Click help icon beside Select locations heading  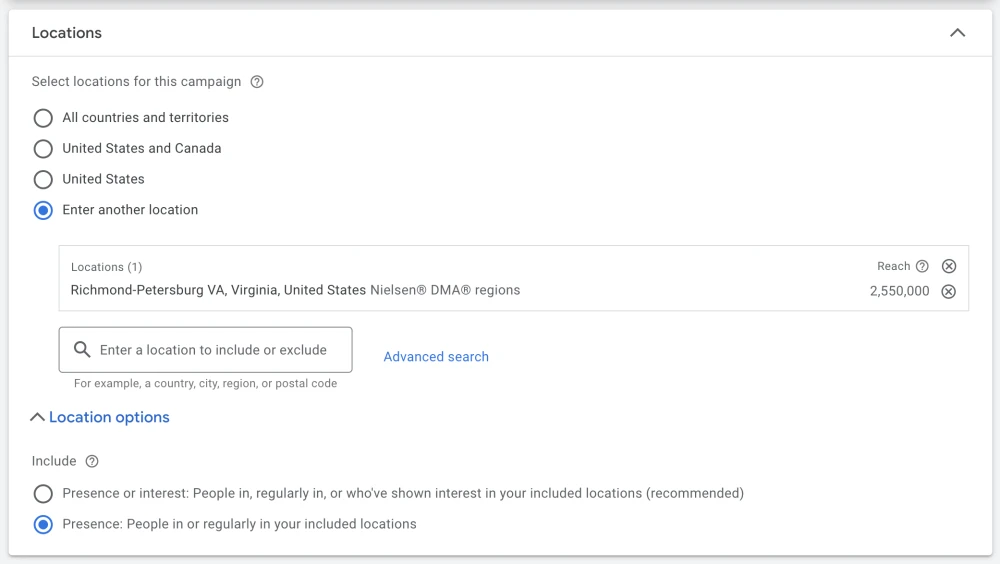pos(257,82)
